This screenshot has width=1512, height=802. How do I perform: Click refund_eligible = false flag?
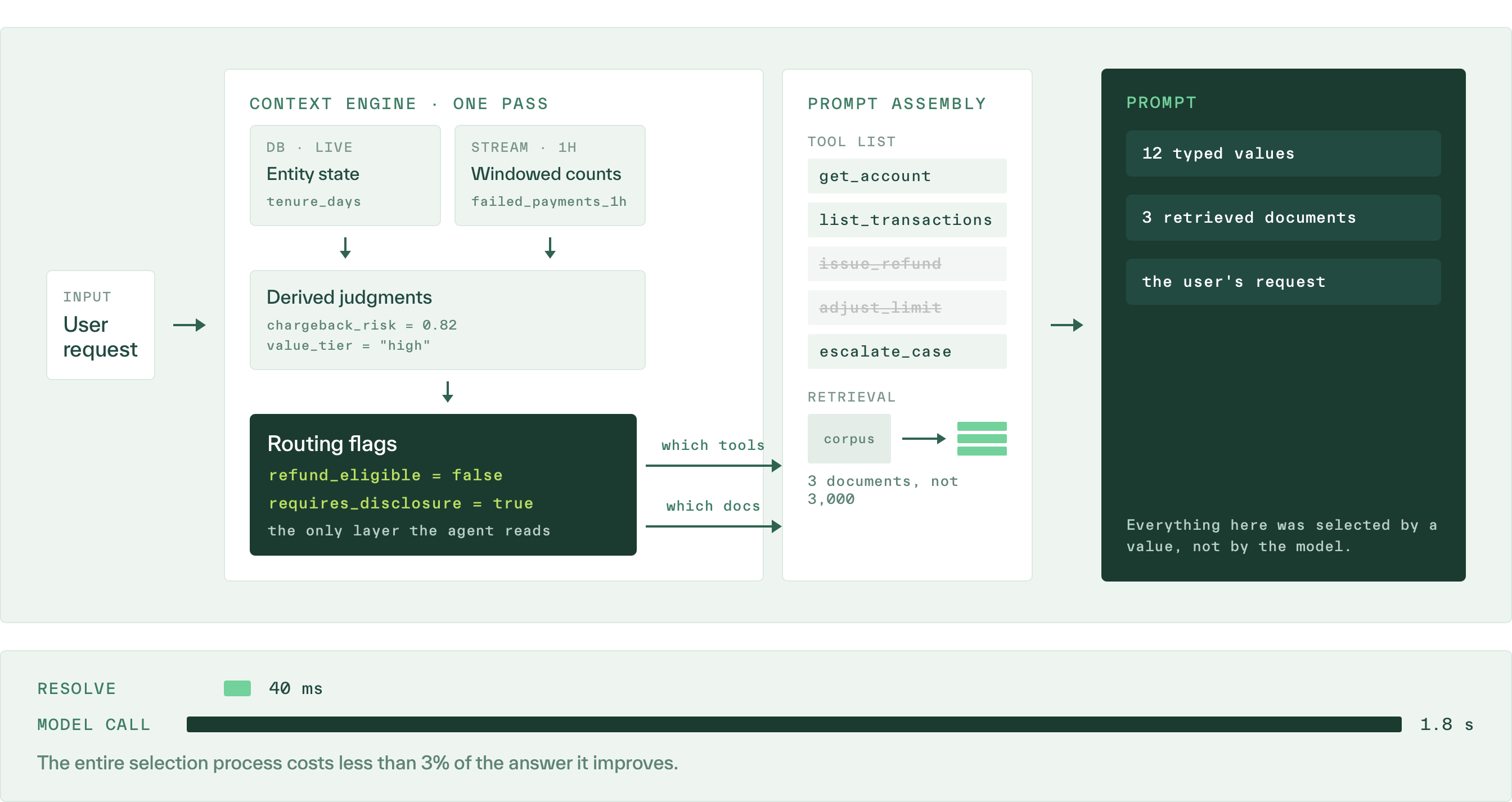click(386, 475)
